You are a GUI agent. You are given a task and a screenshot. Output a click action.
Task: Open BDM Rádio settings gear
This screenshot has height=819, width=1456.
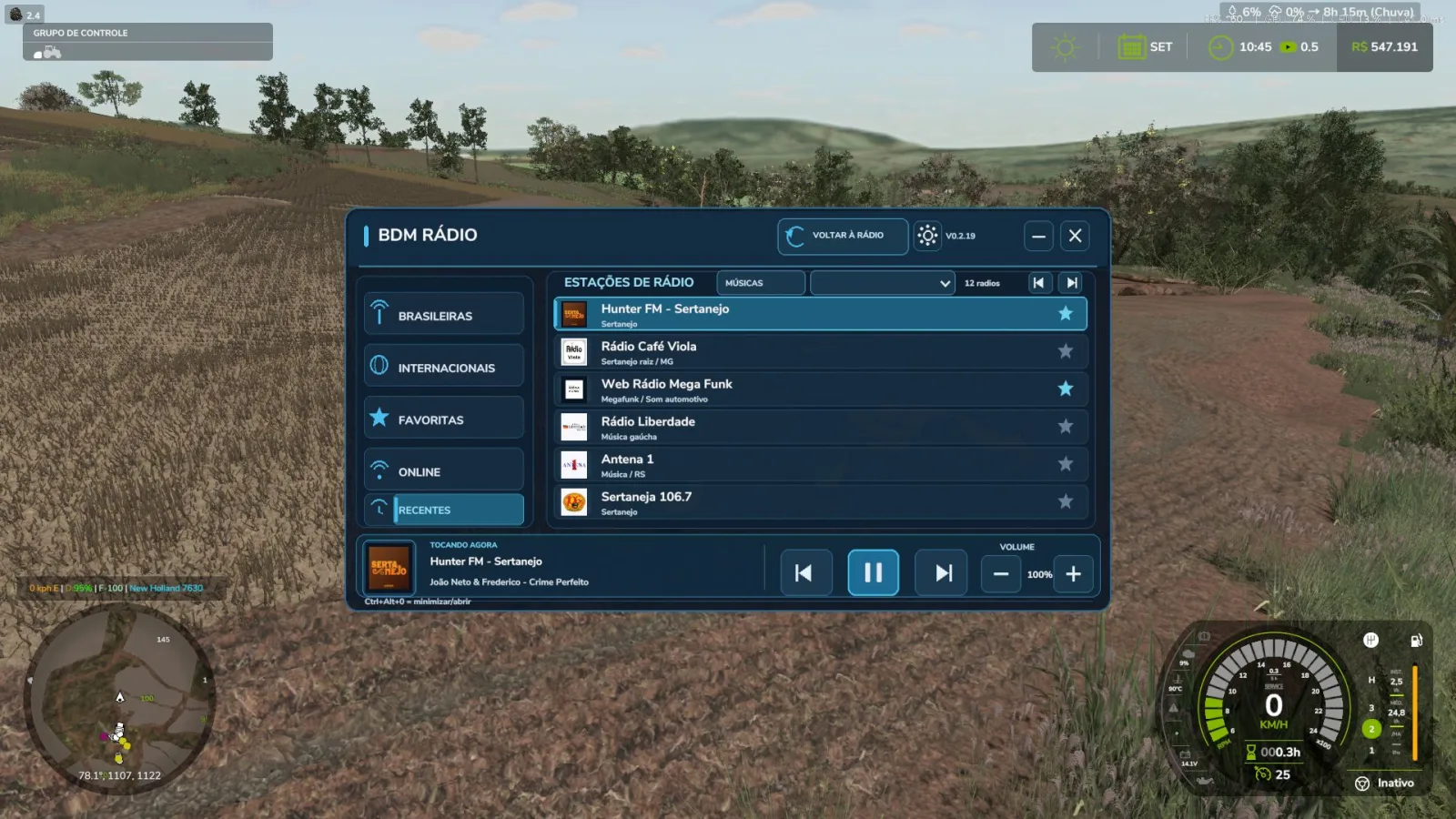click(x=927, y=236)
